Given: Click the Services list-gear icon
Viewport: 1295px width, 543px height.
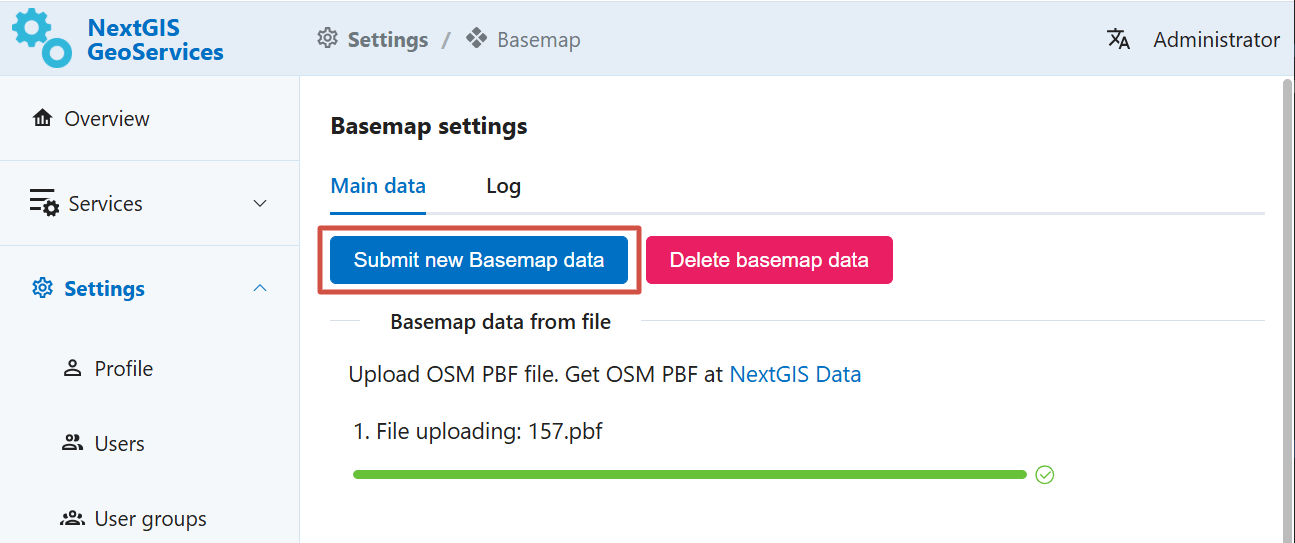Looking at the screenshot, I should click(43, 203).
